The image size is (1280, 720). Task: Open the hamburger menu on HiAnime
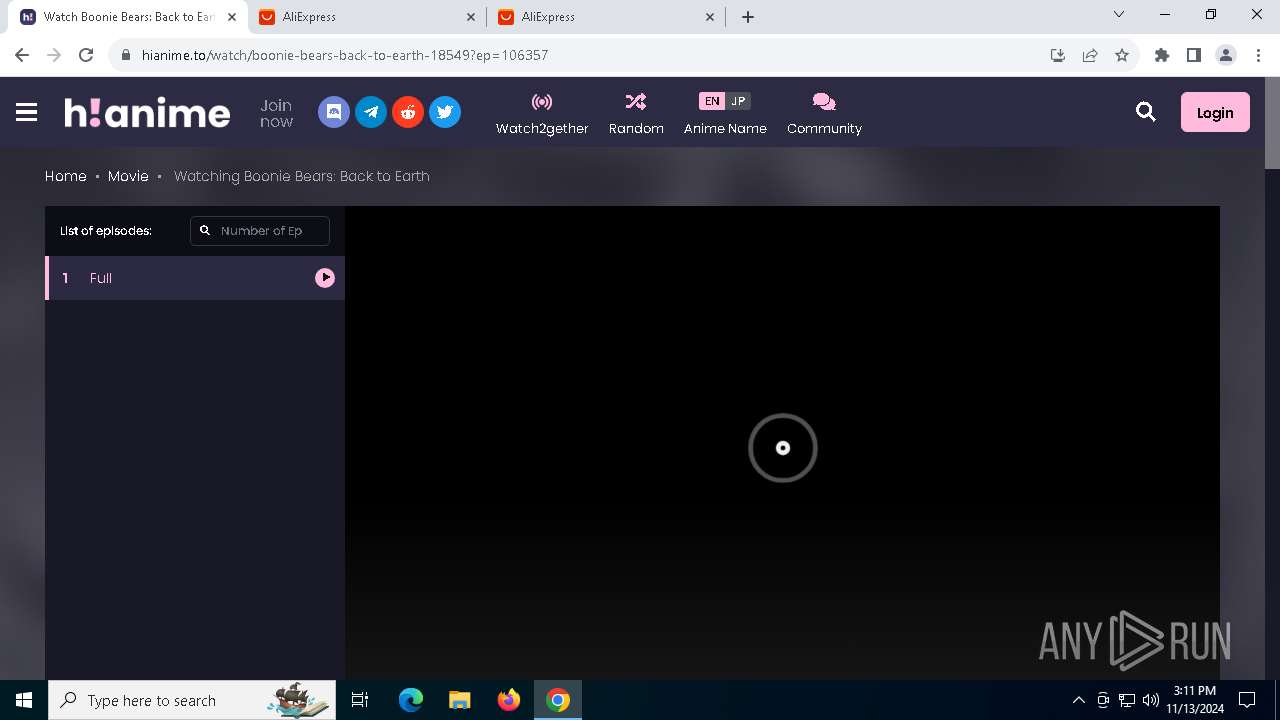click(x=27, y=112)
